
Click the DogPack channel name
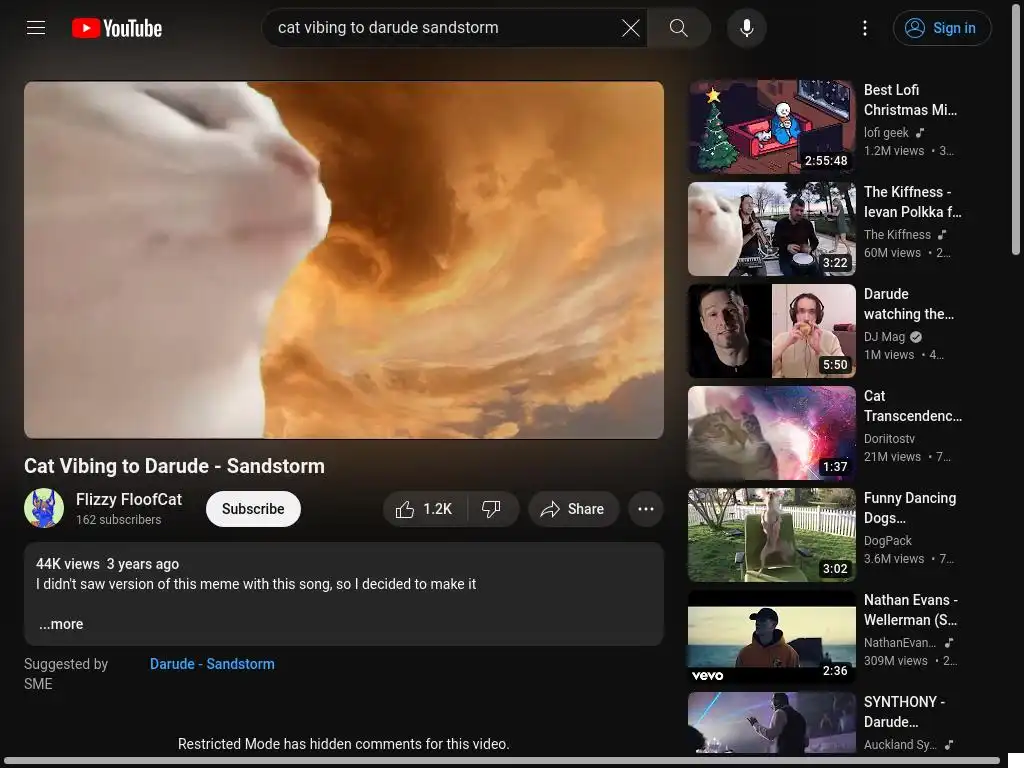888,540
